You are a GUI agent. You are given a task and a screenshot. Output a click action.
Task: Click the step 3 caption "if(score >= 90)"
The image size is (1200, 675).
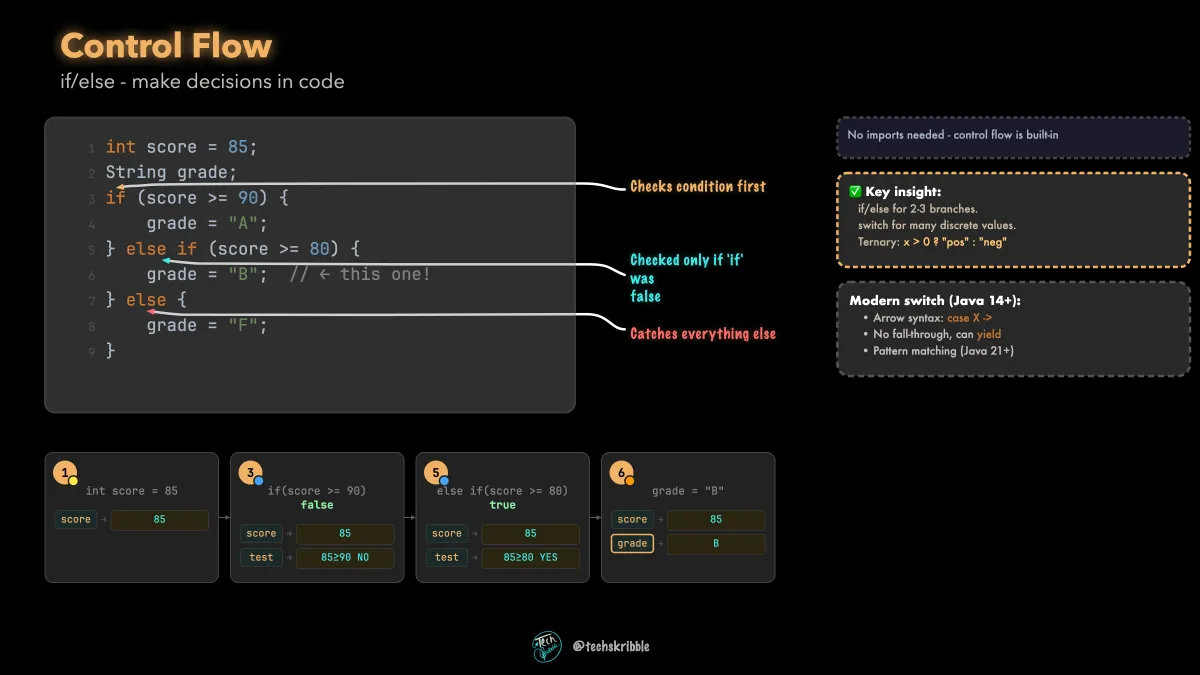click(x=317, y=491)
